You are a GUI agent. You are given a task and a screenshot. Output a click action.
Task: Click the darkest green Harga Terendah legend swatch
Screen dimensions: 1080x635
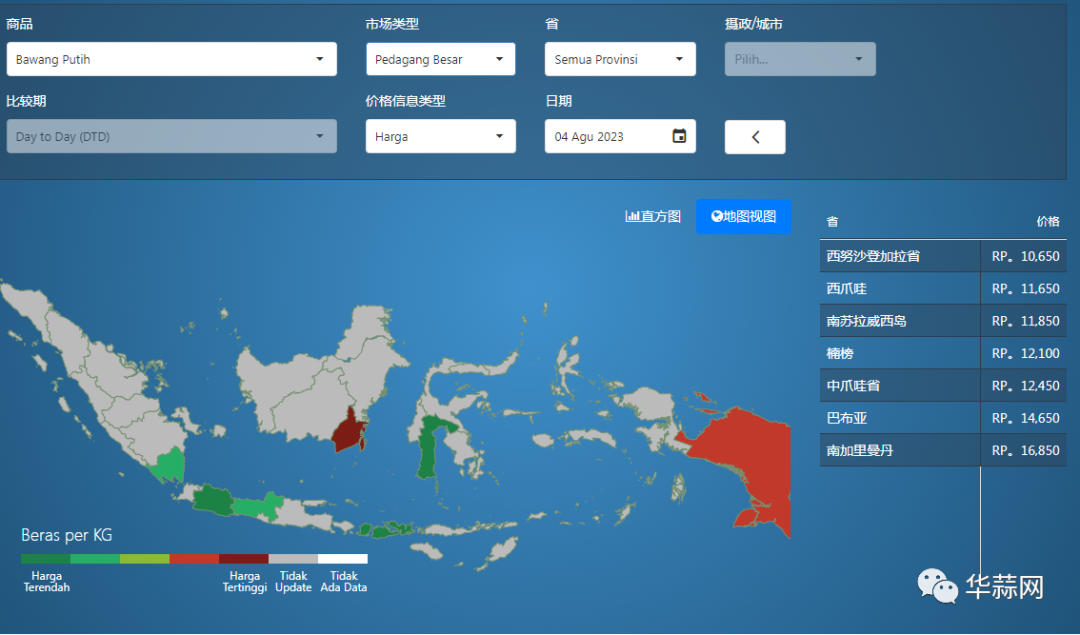pyautogui.click(x=45, y=559)
